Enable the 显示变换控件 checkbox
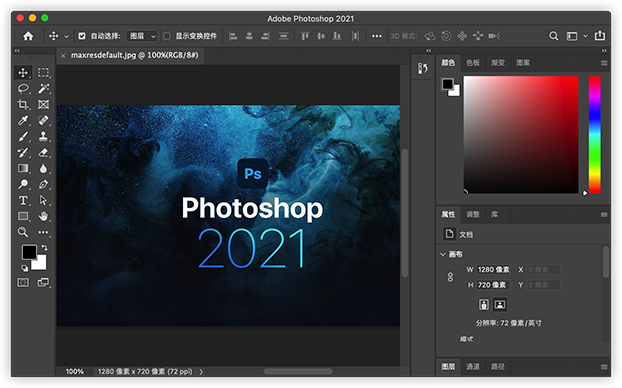The width and height of the screenshot is (622, 388). pyautogui.click(x=167, y=36)
